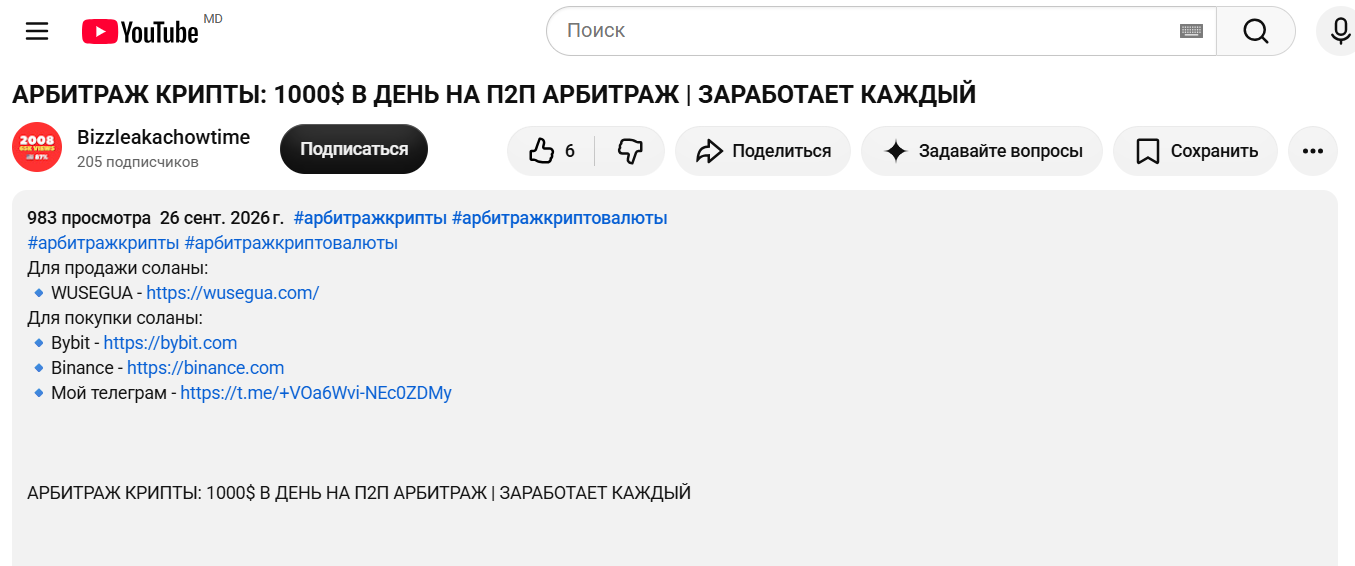Image resolution: width=1355 pixels, height=566 pixels.
Task: Click the 26 сент. 2026 г. date text
Action: tap(221, 218)
